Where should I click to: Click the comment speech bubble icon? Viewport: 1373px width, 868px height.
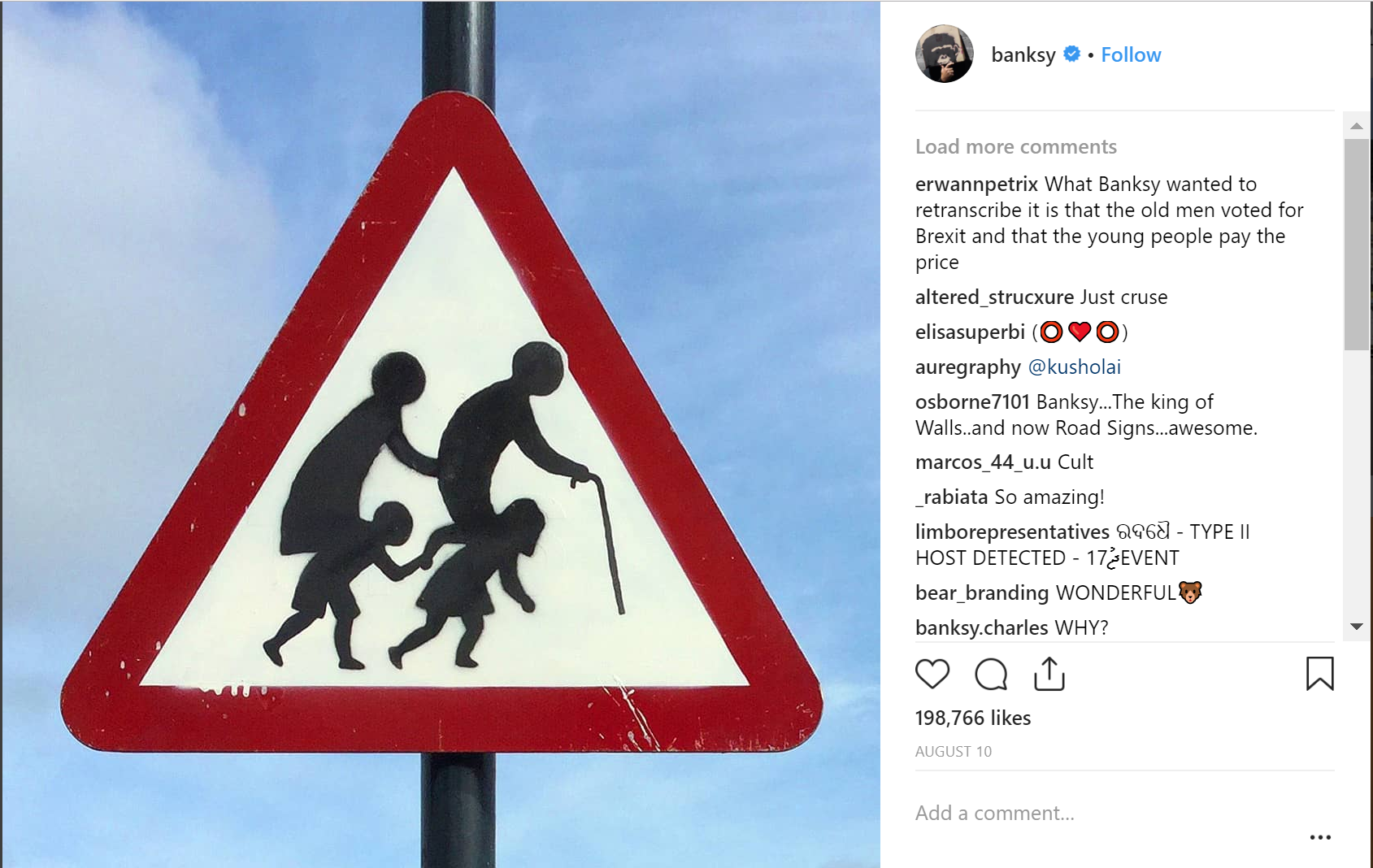coord(991,674)
